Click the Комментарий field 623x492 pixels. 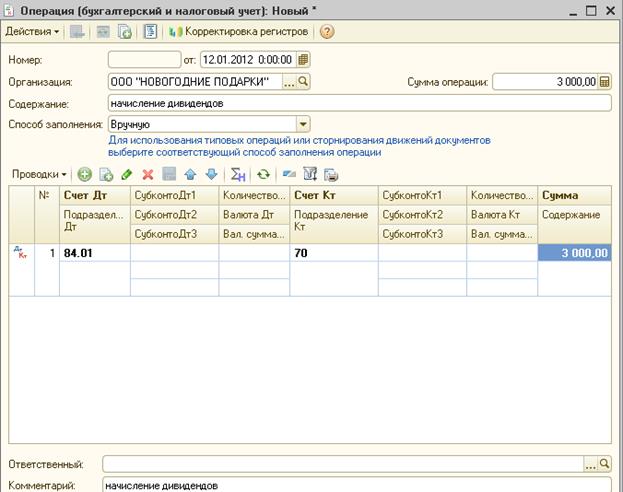point(357,485)
